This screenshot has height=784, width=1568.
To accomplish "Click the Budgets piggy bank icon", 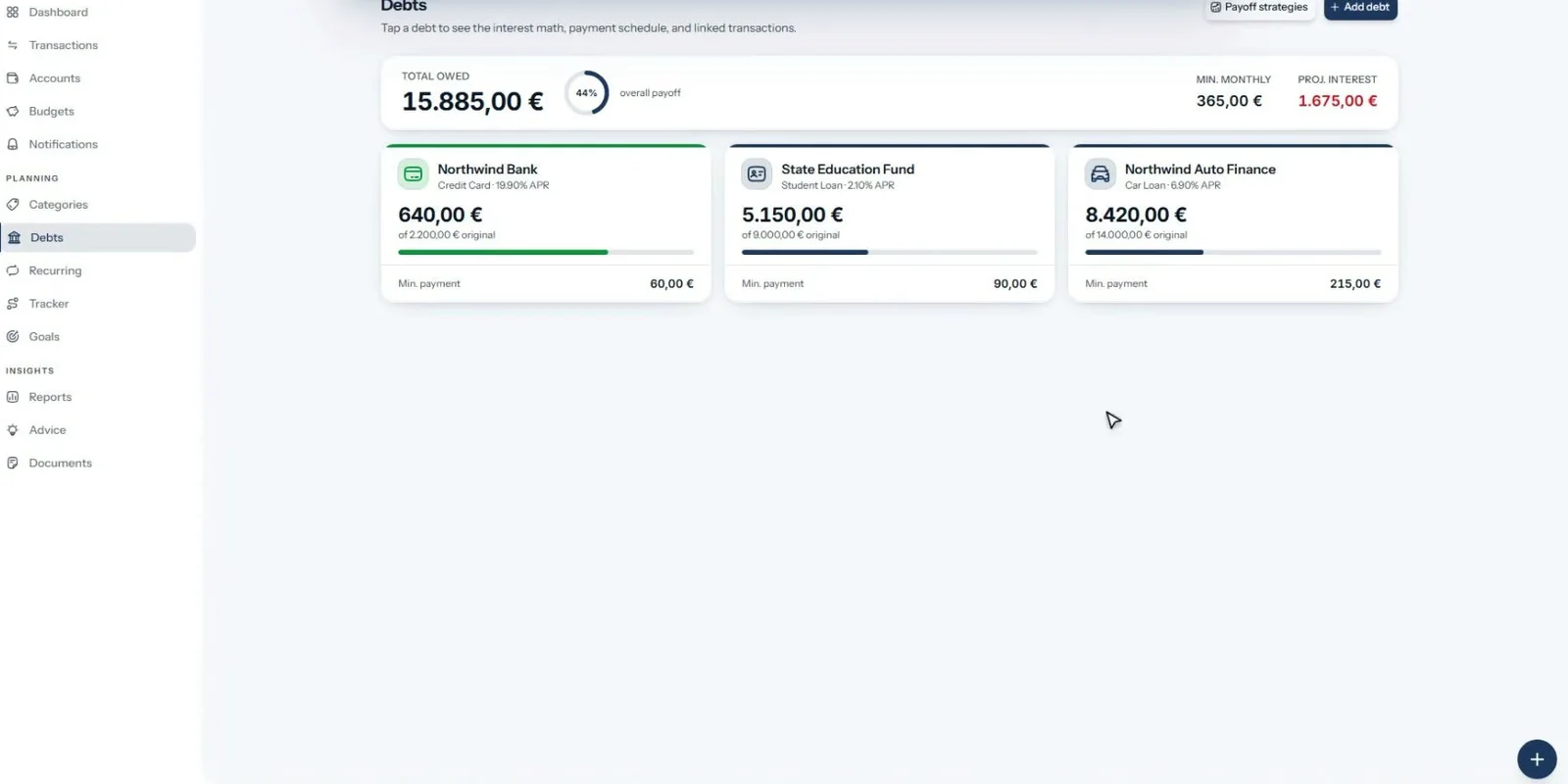I will 13,112.
